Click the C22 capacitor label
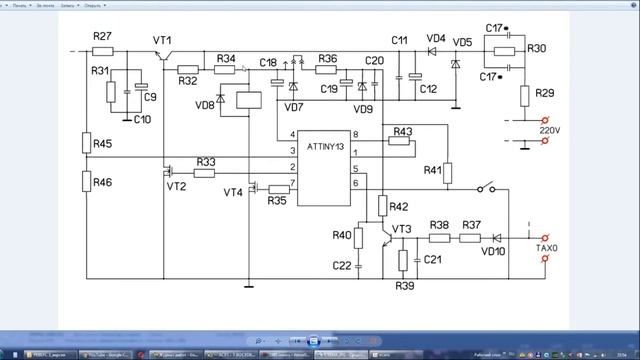Image resolution: width=640 pixels, height=360 pixels. point(342,266)
